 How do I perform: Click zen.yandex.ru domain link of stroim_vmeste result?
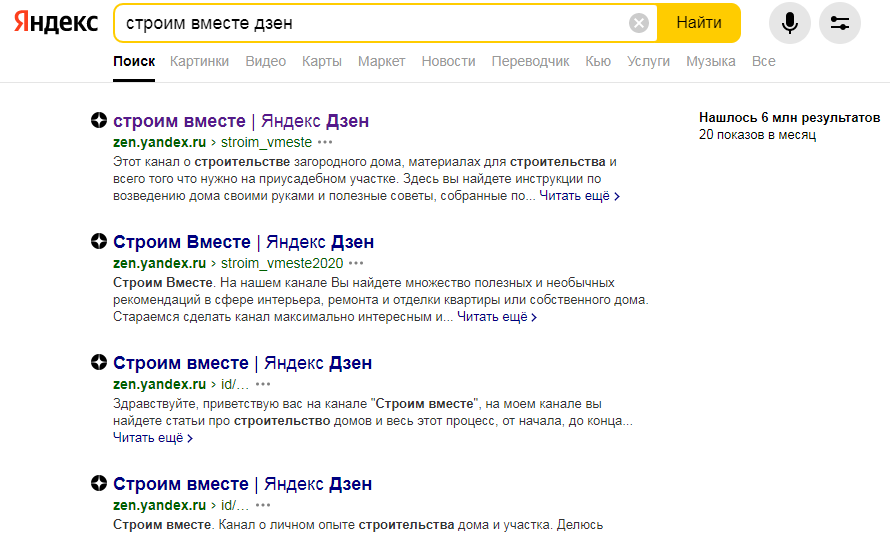(159, 142)
